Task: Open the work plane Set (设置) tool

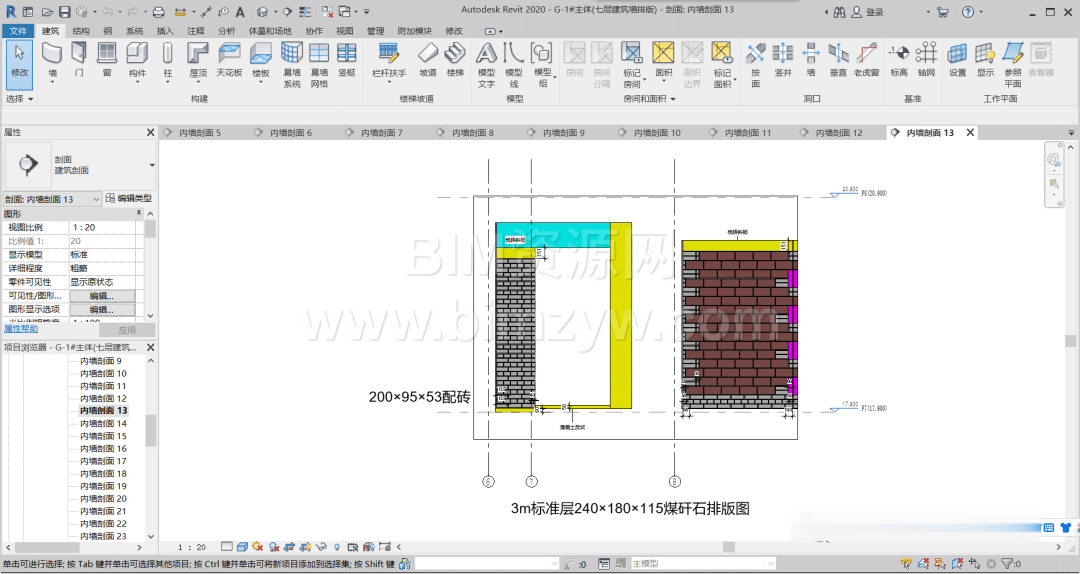Action: tap(957, 59)
